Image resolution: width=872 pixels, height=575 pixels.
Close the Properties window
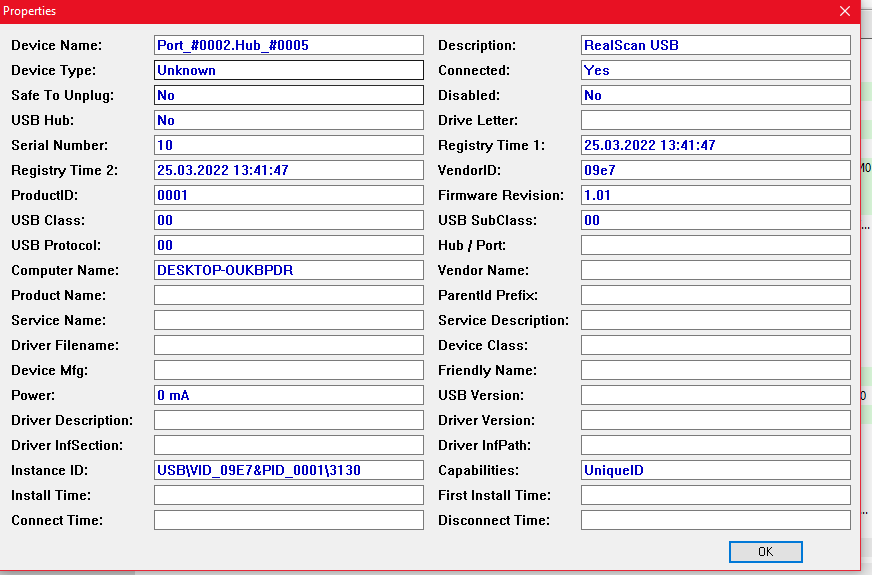coord(845,11)
